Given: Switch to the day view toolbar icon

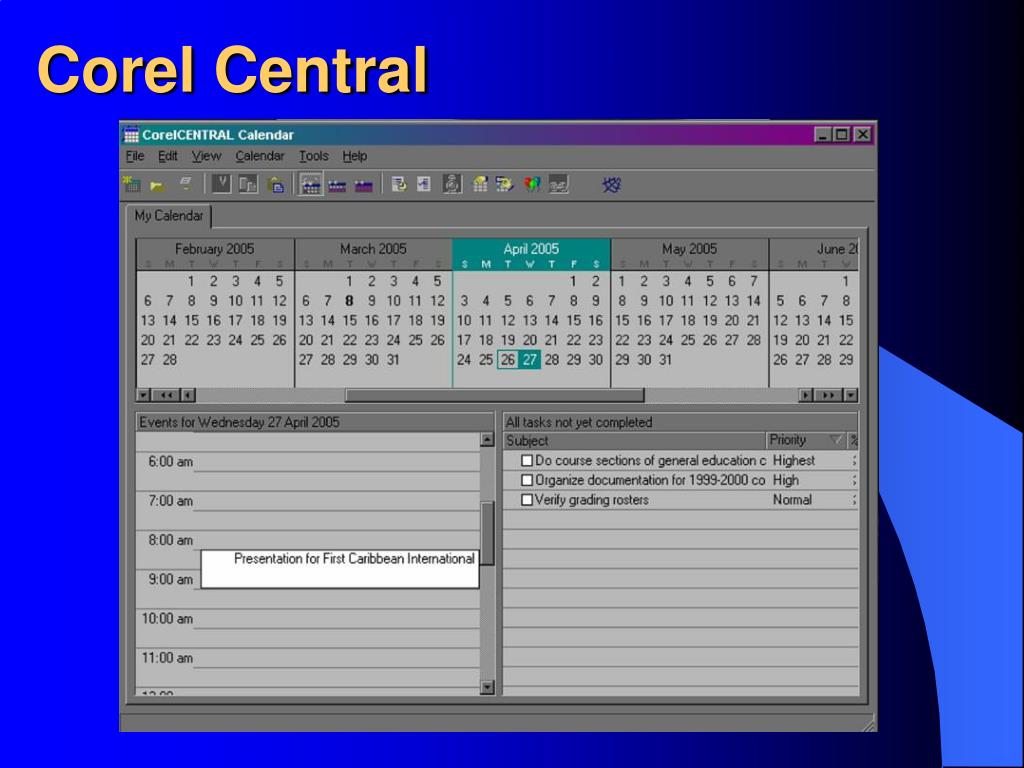Looking at the screenshot, I should point(311,185).
